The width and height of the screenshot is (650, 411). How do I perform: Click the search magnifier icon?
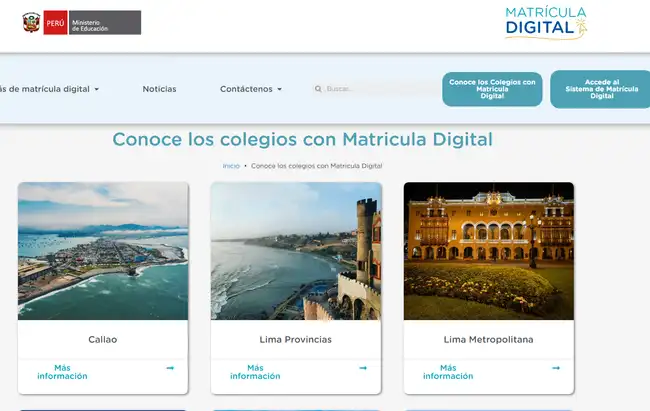pos(318,89)
